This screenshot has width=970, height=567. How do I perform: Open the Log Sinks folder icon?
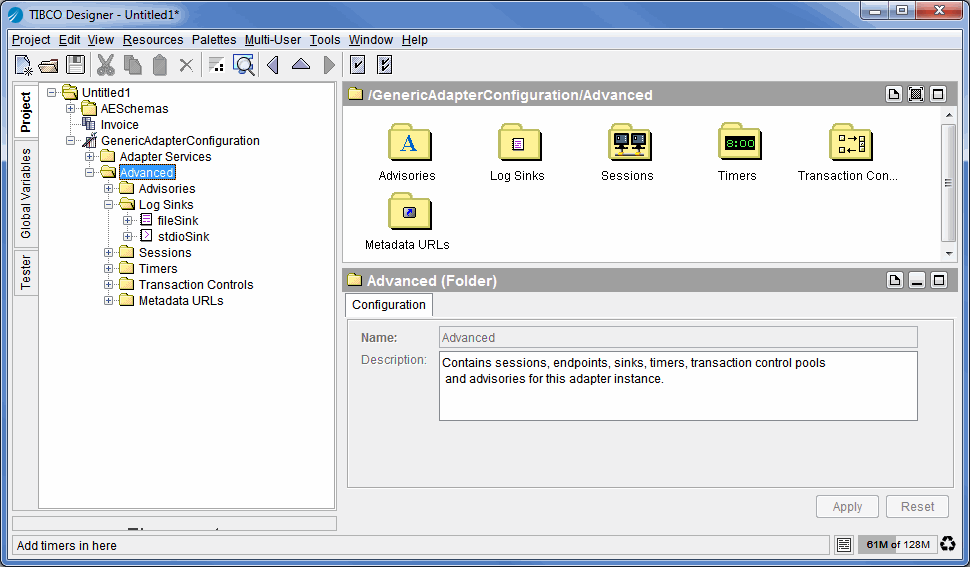click(517, 143)
